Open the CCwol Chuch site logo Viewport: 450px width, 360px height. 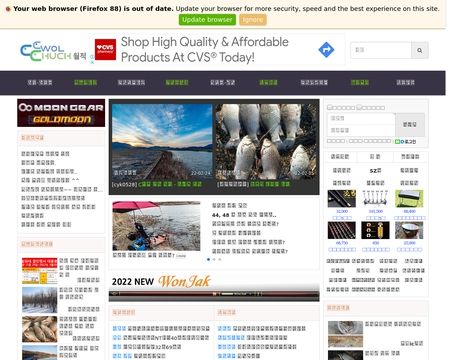(53, 52)
